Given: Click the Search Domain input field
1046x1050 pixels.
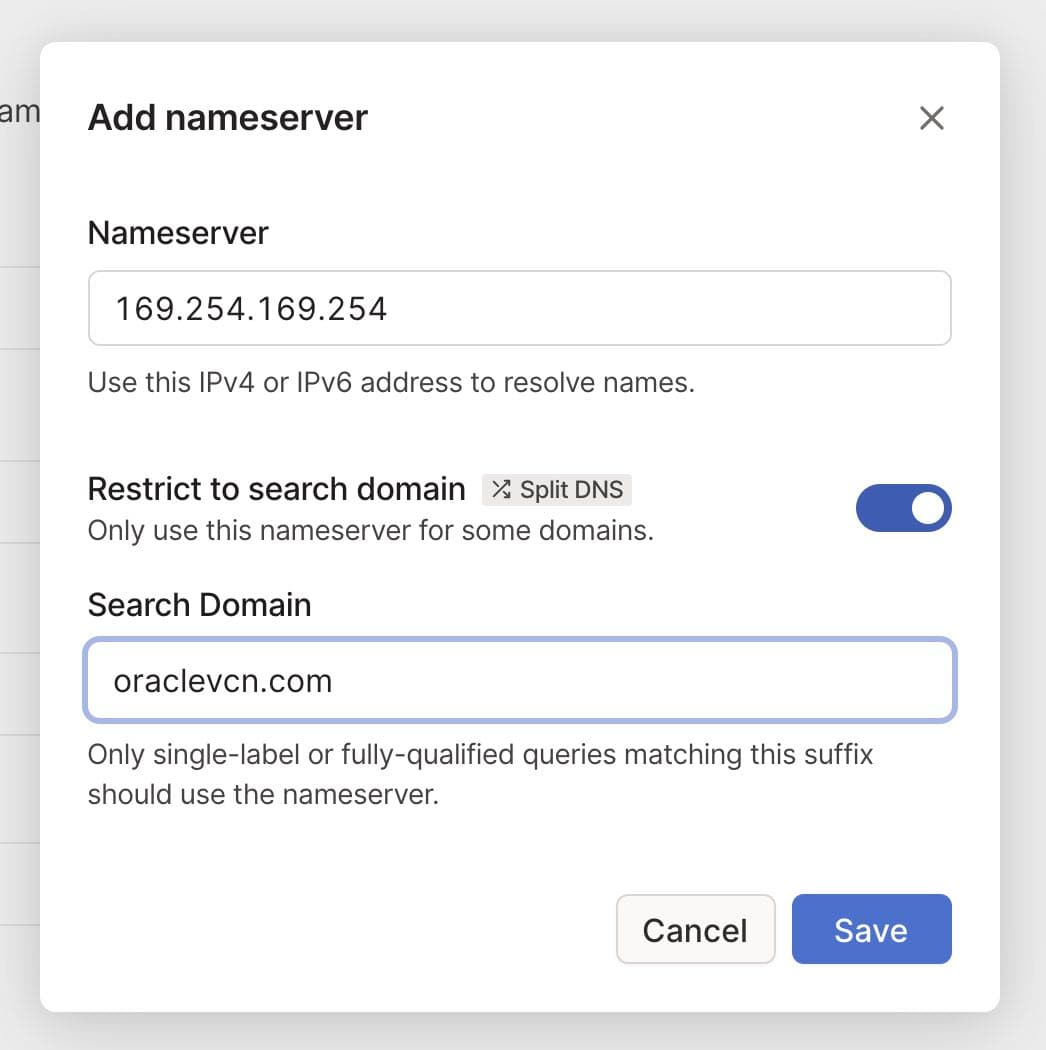Looking at the screenshot, I should [x=519, y=680].
